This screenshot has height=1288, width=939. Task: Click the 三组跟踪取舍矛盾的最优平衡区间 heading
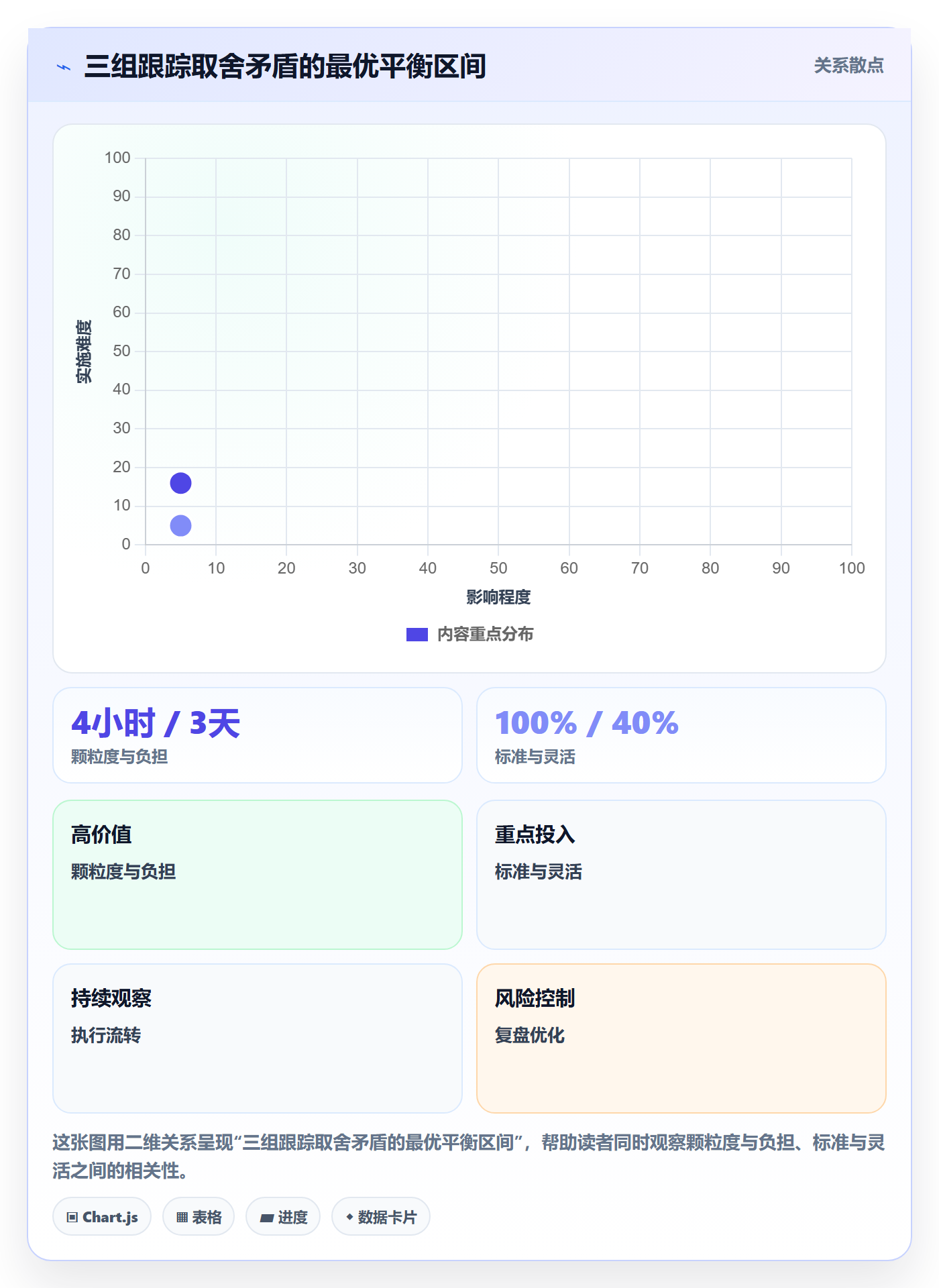(x=285, y=66)
